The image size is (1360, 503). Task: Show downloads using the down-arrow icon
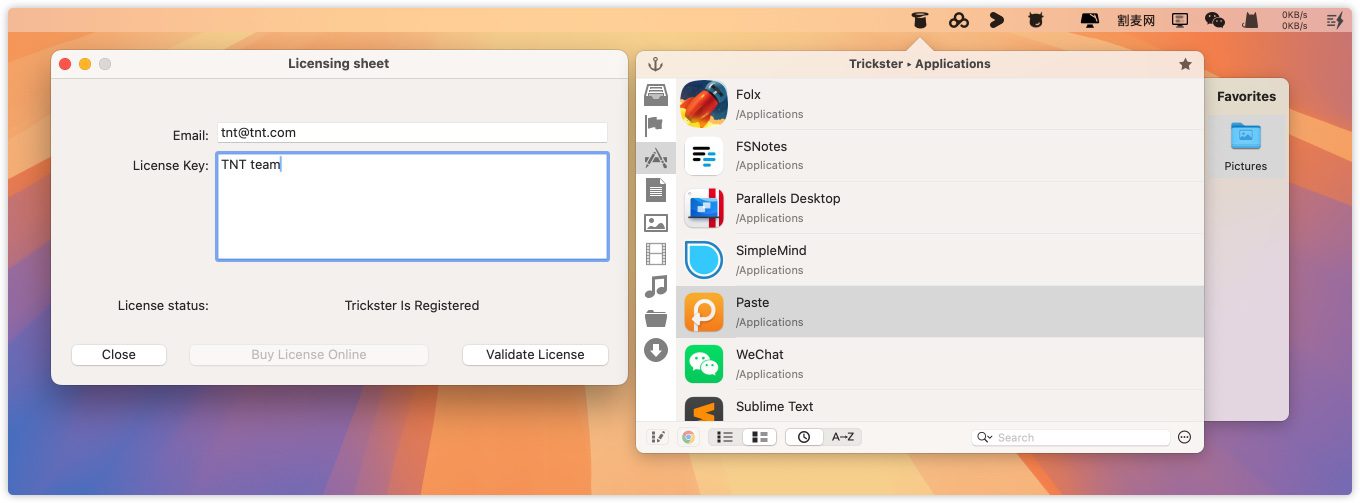656,350
